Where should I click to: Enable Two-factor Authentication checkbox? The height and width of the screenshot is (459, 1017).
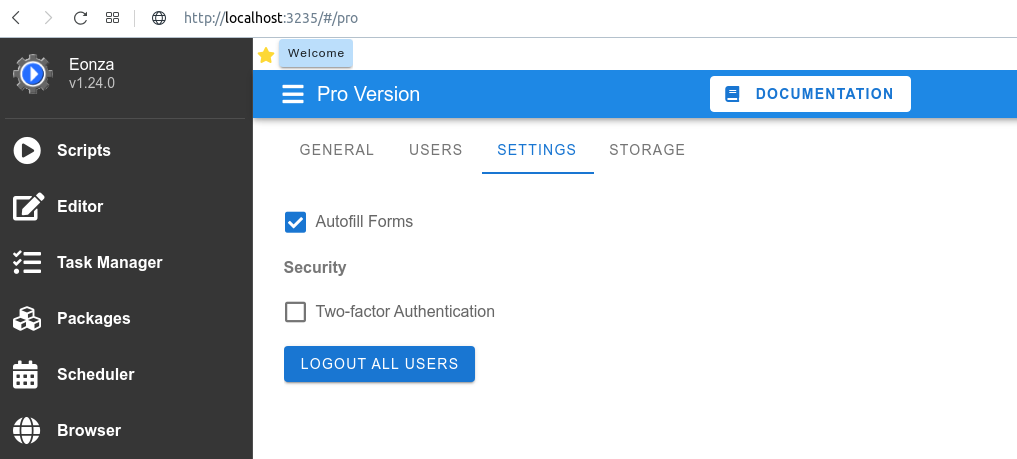[296, 312]
